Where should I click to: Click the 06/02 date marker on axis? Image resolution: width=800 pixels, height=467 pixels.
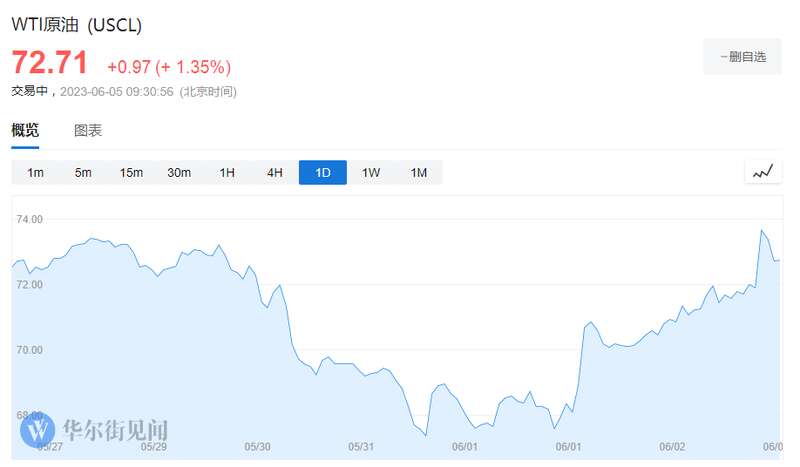click(672, 447)
